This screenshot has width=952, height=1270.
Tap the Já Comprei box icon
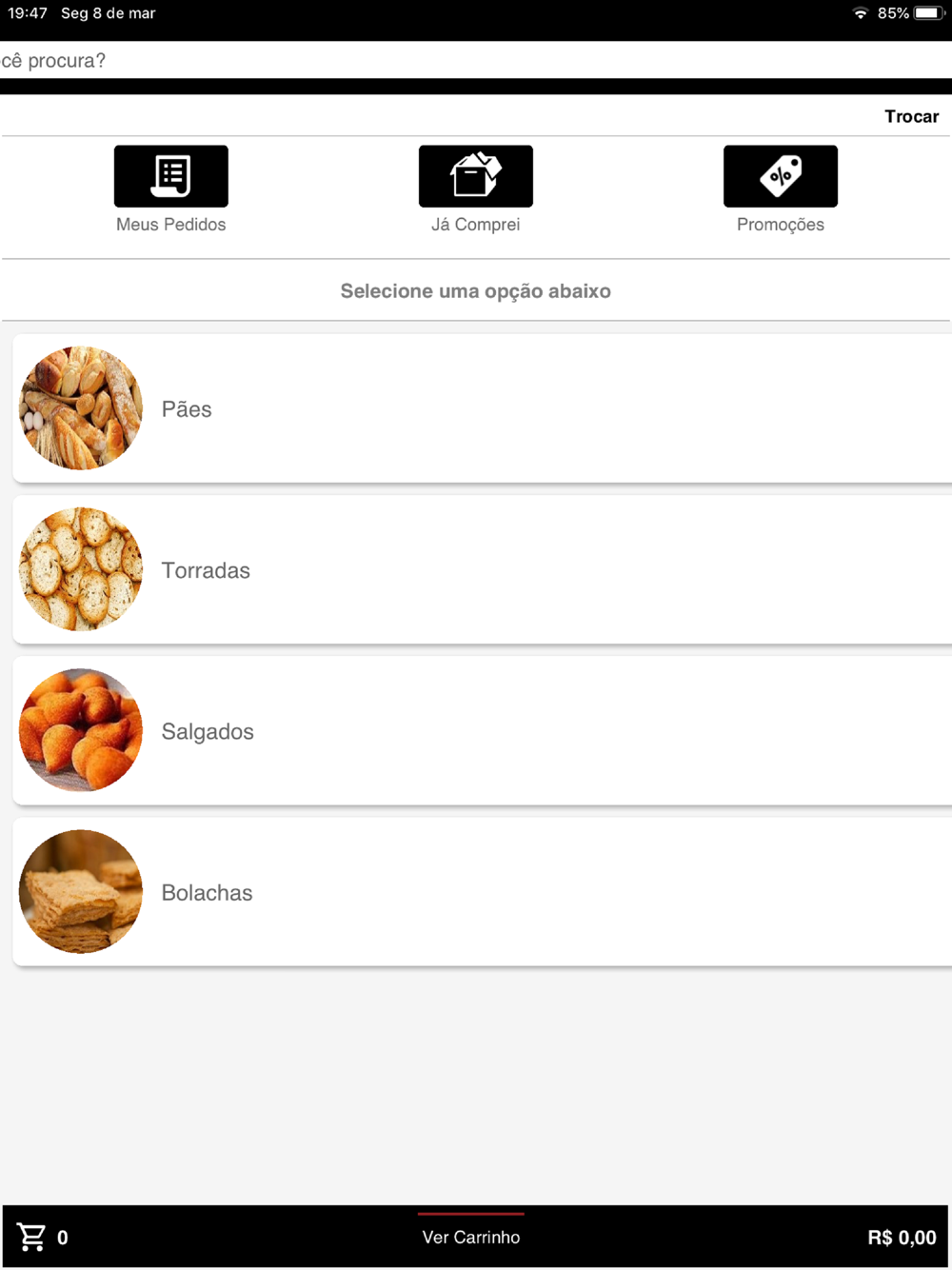pyautogui.click(x=476, y=176)
